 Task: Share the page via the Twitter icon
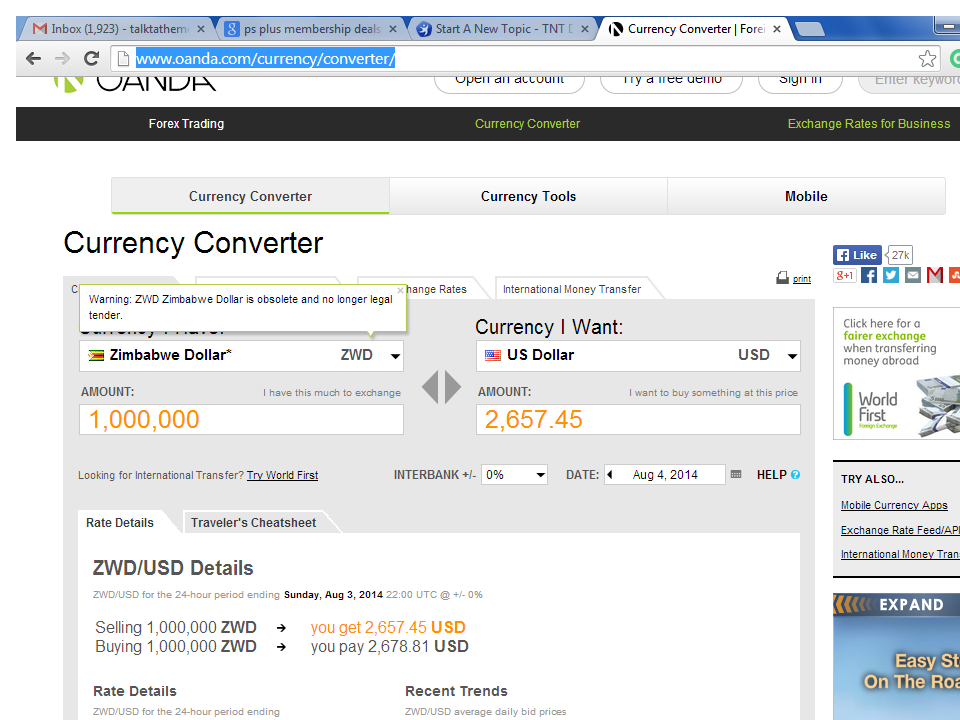tap(891, 275)
